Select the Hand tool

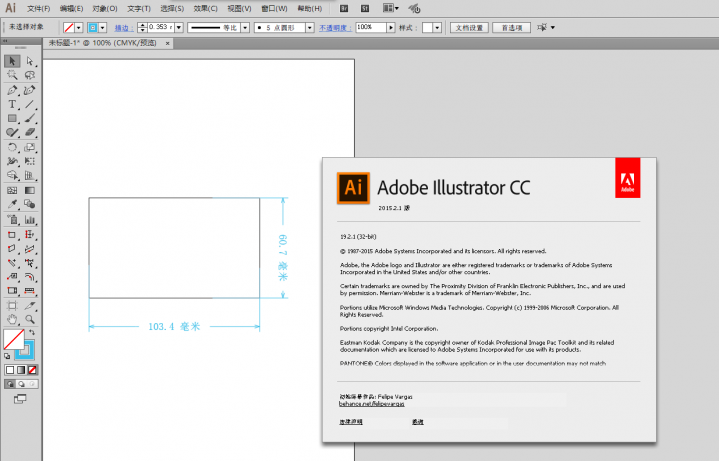(12, 319)
